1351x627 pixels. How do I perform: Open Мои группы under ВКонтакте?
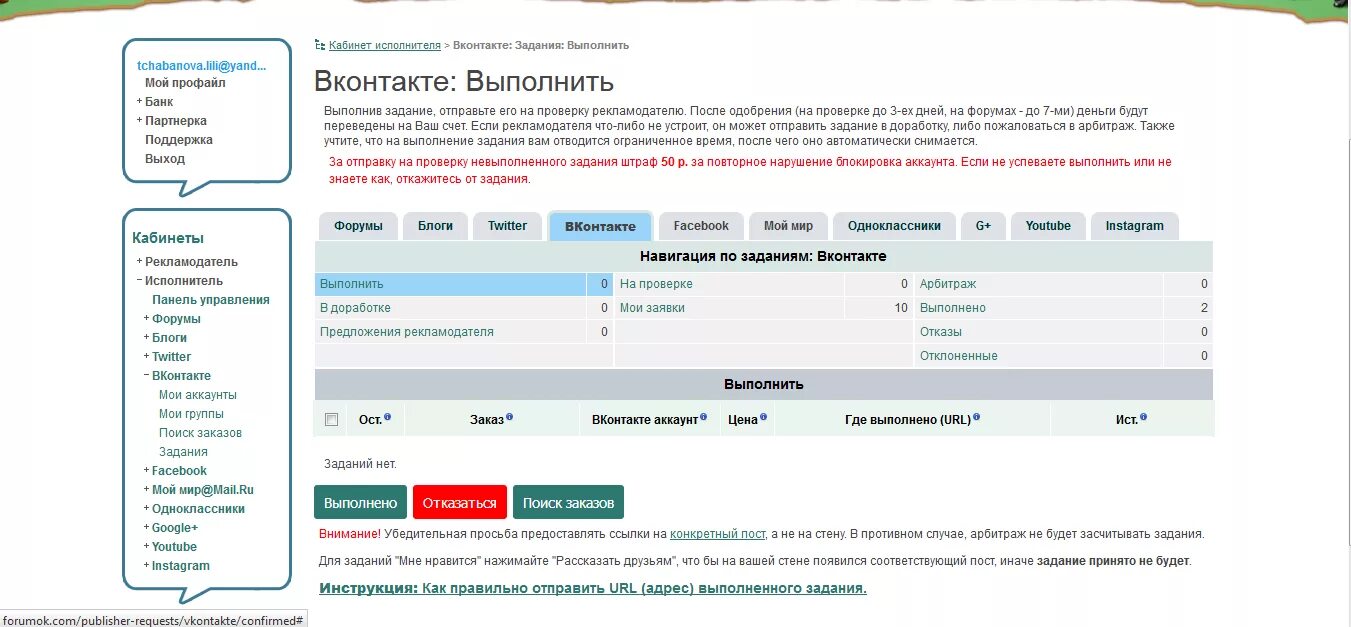tap(191, 414)
